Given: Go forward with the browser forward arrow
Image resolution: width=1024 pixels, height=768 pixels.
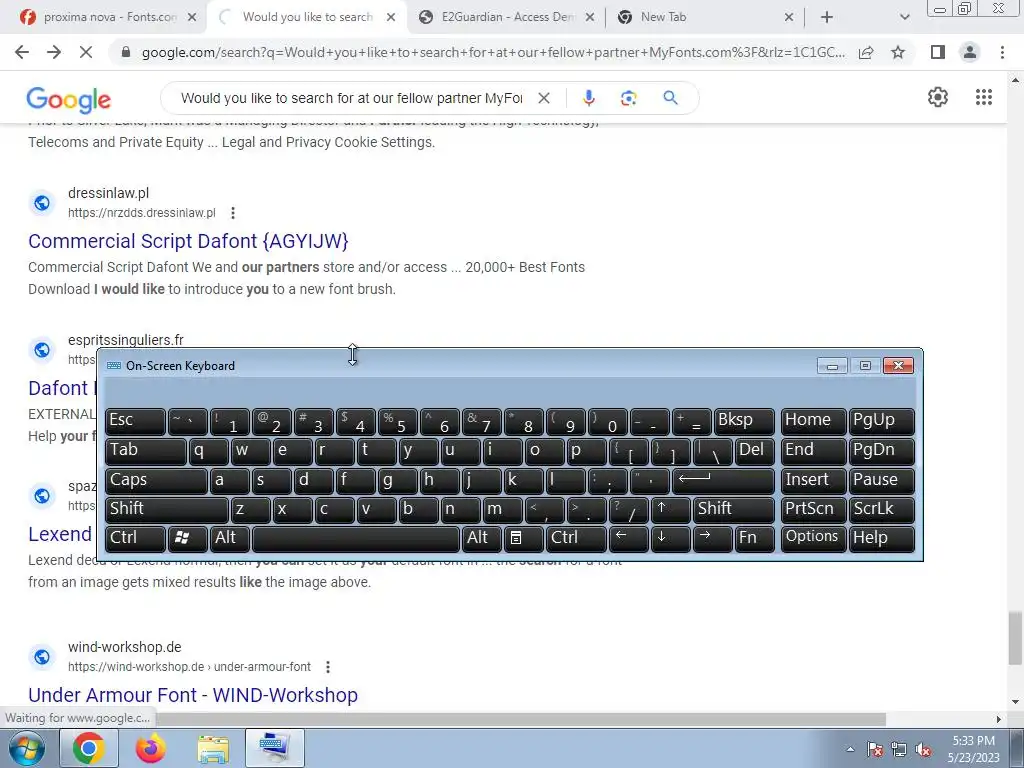Looking at the screenshot, I should click(x=54, y=52).
